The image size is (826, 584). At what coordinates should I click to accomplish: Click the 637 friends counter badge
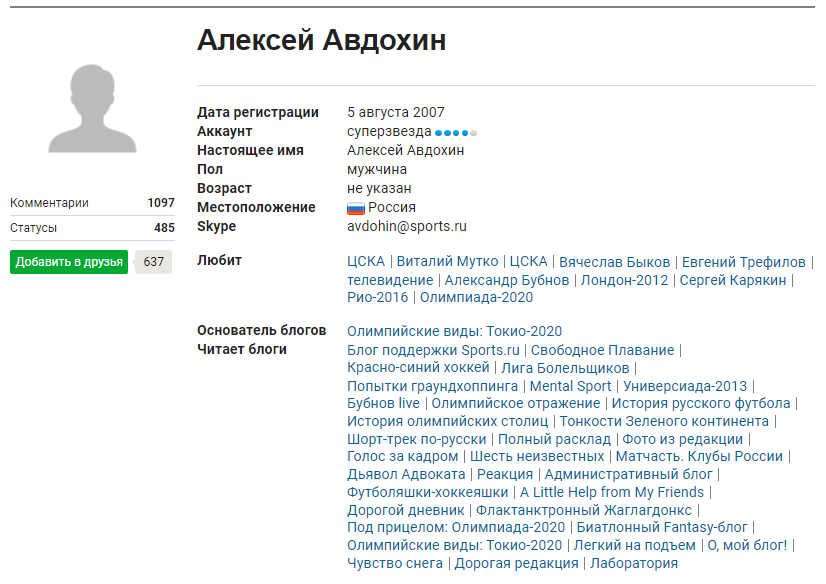click(153, 262)
